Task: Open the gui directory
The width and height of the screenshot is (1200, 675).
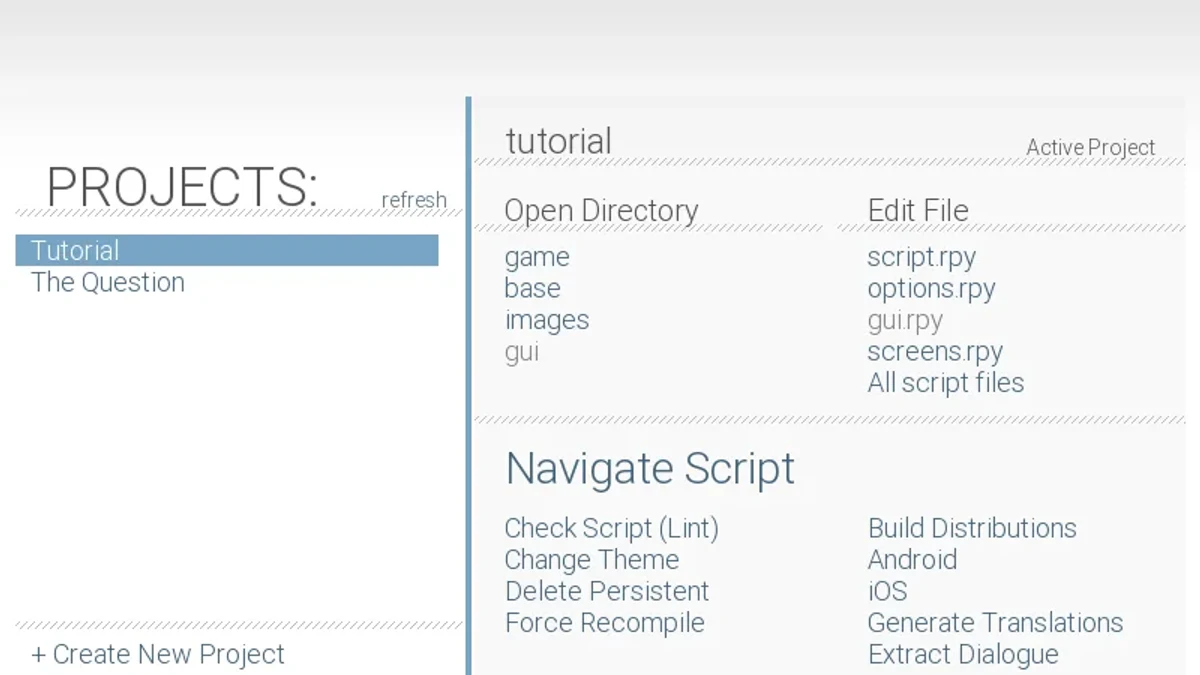Action: pyautogui.click(x=521, y=352)
